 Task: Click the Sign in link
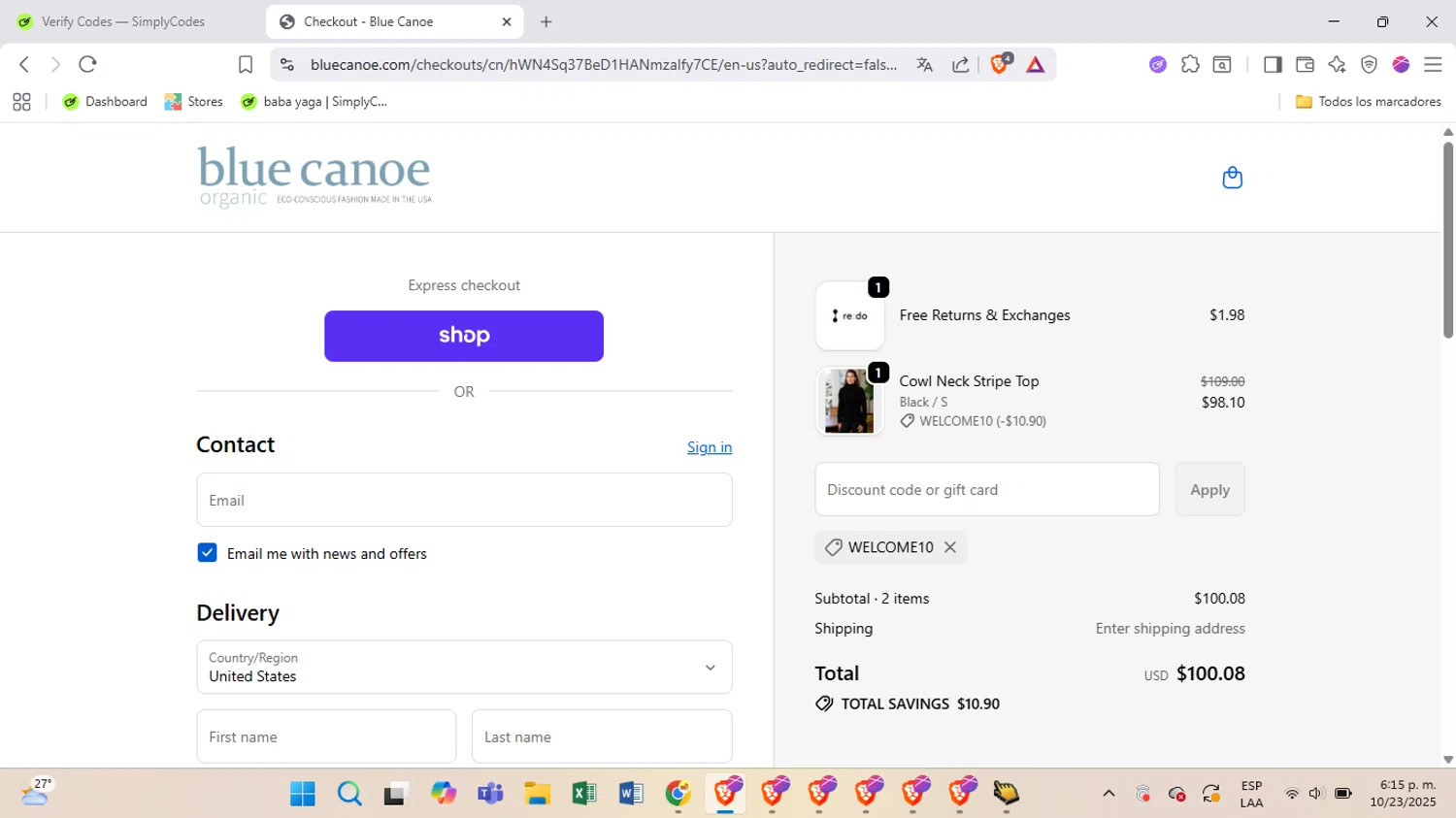point(710,447)
